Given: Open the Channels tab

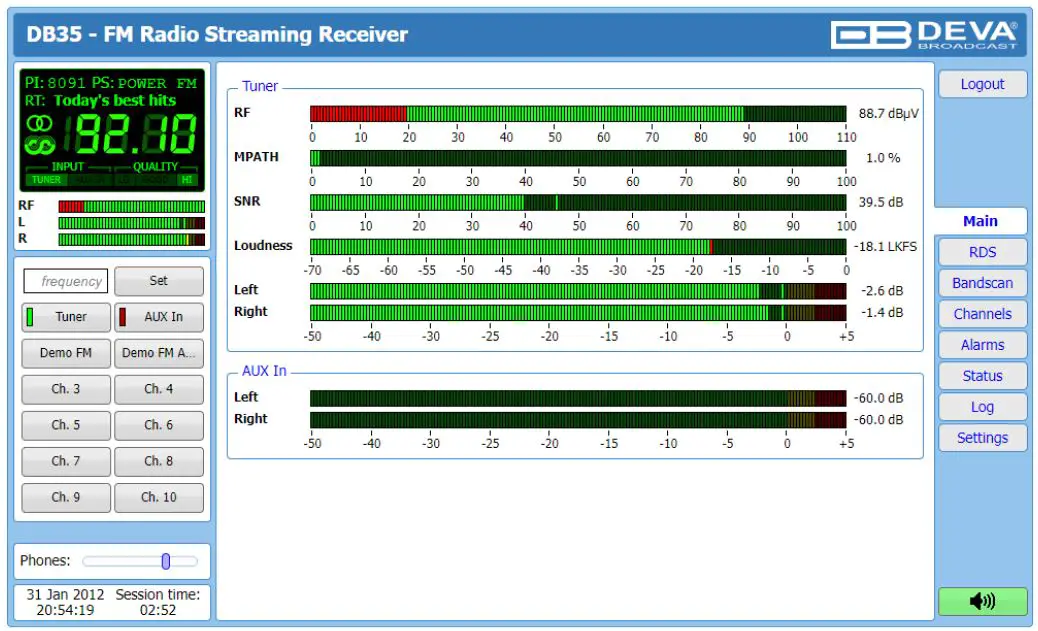Looking at the screenshot, I should pos(982,314).
